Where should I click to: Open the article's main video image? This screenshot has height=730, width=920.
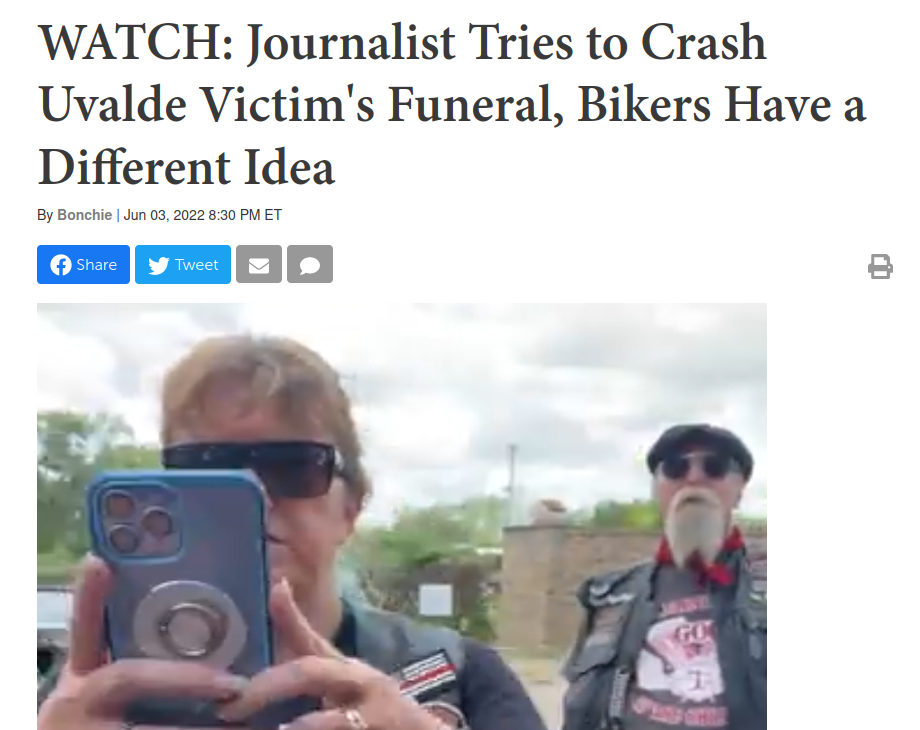[402, 516]
